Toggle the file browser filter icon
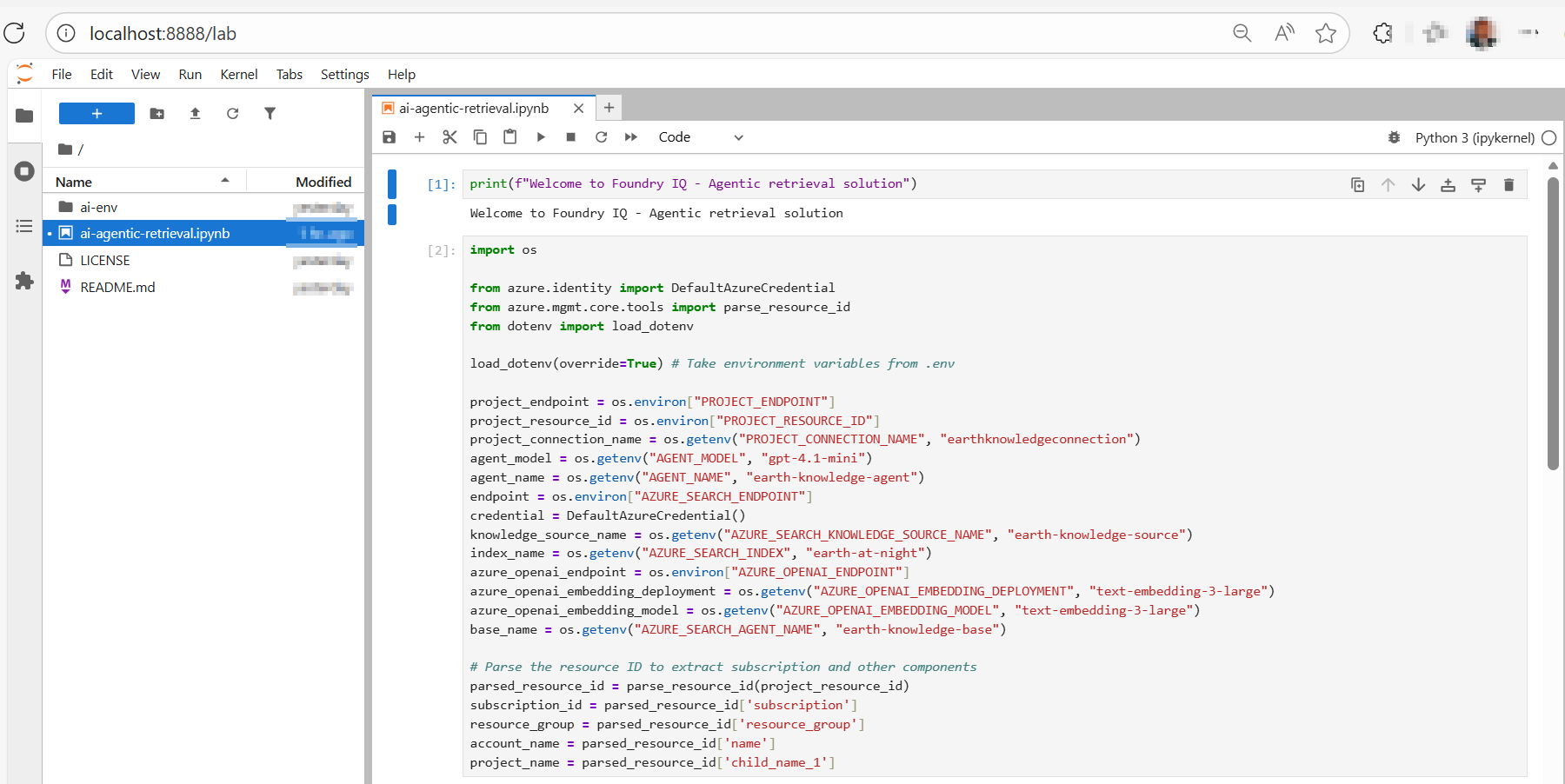The height and width of the screenshot is (784, 1565). click(270, 114)
